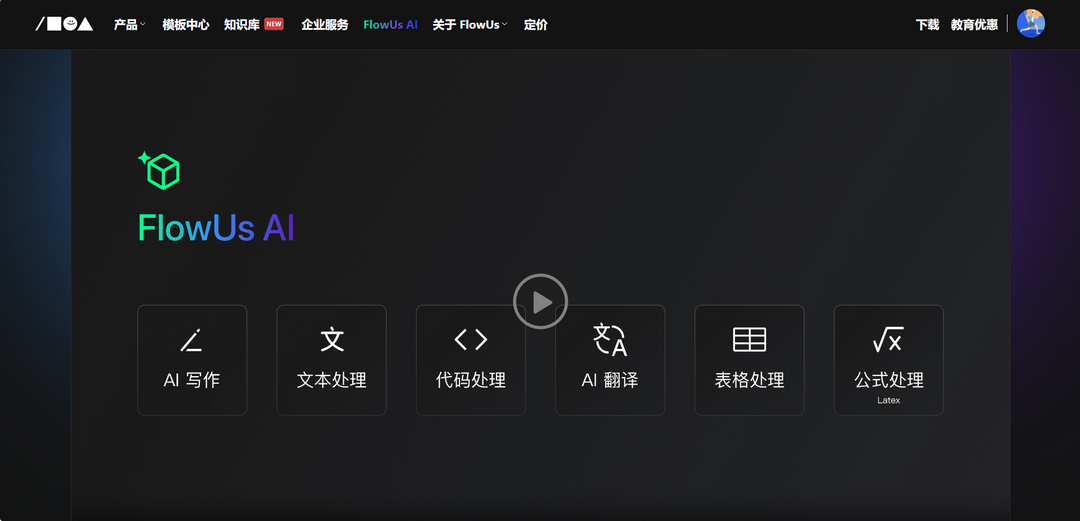This screenshot has height=521, width=1080.
Task: Click the FlowUs AI gradient heading
Action: click(x=216, y=228)
